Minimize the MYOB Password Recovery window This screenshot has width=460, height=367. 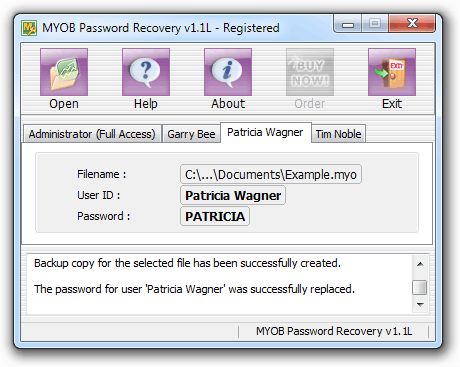click(x=348, y=24)
